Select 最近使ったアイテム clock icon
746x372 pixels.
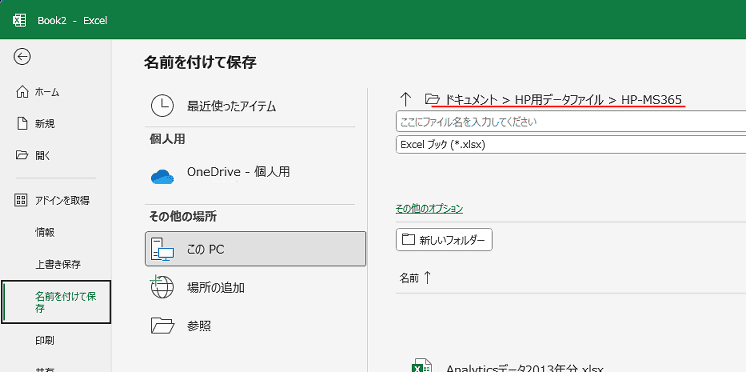coord(162,106)
